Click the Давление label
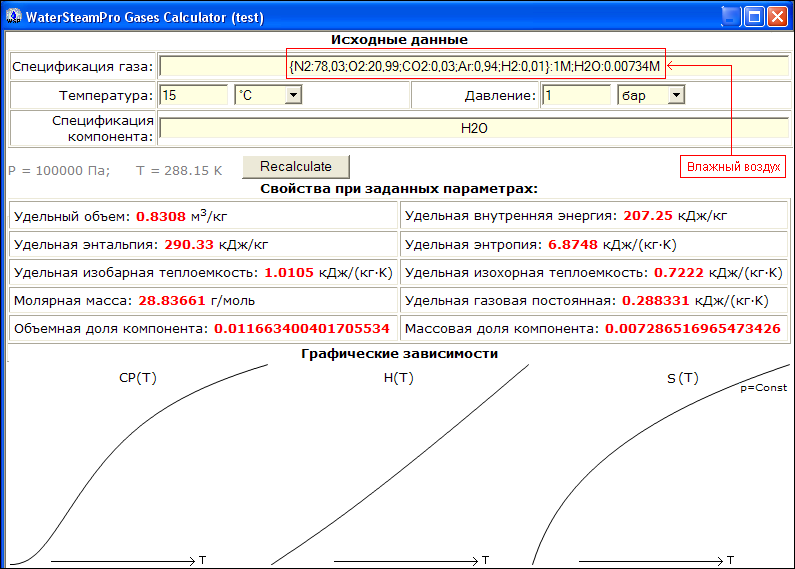The height and width of the screenshot is (569, 795). [x=500, y=95]
